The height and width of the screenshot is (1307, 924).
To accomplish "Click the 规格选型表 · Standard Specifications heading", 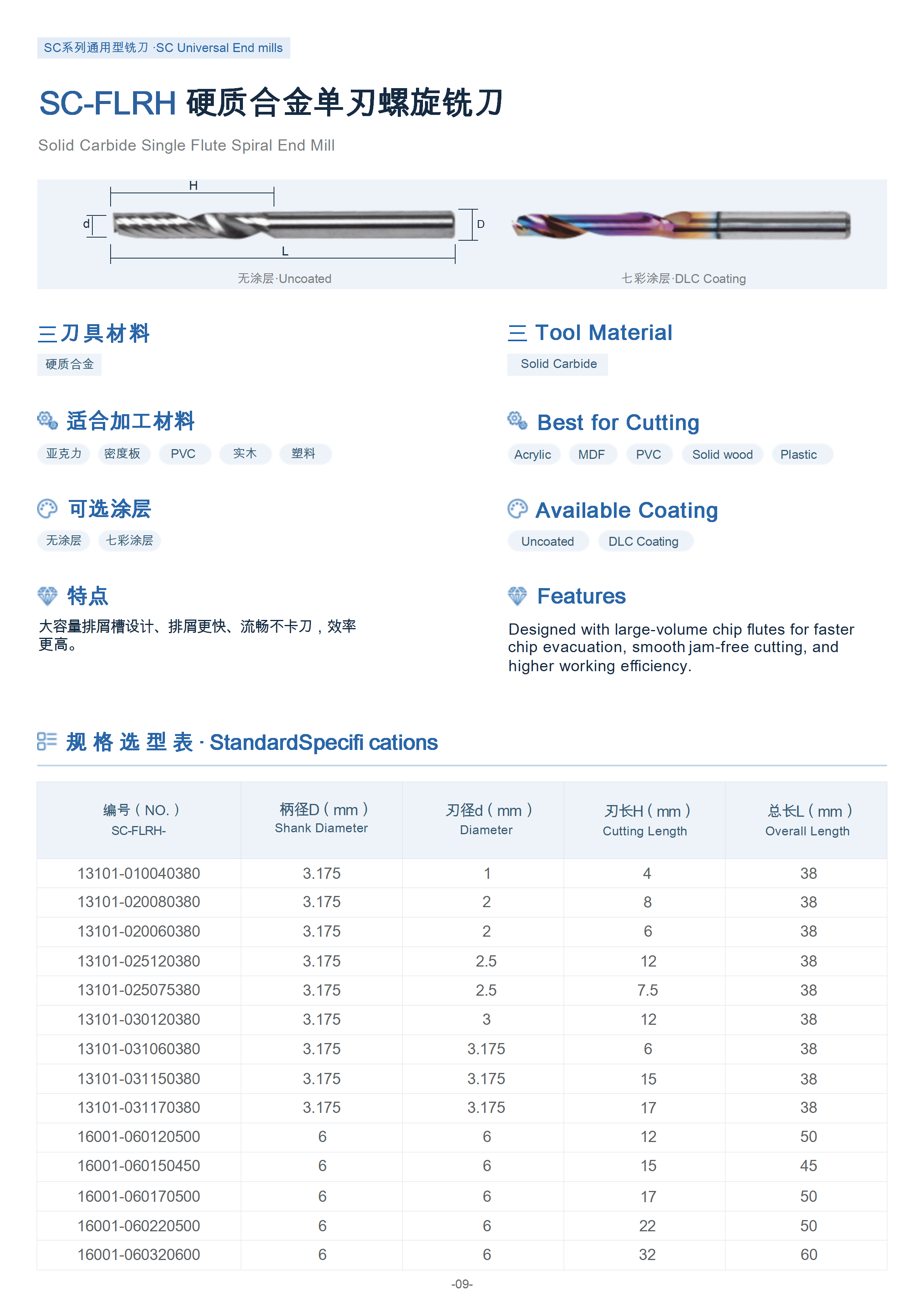I will pyautogui.click(x=252, y=742).
